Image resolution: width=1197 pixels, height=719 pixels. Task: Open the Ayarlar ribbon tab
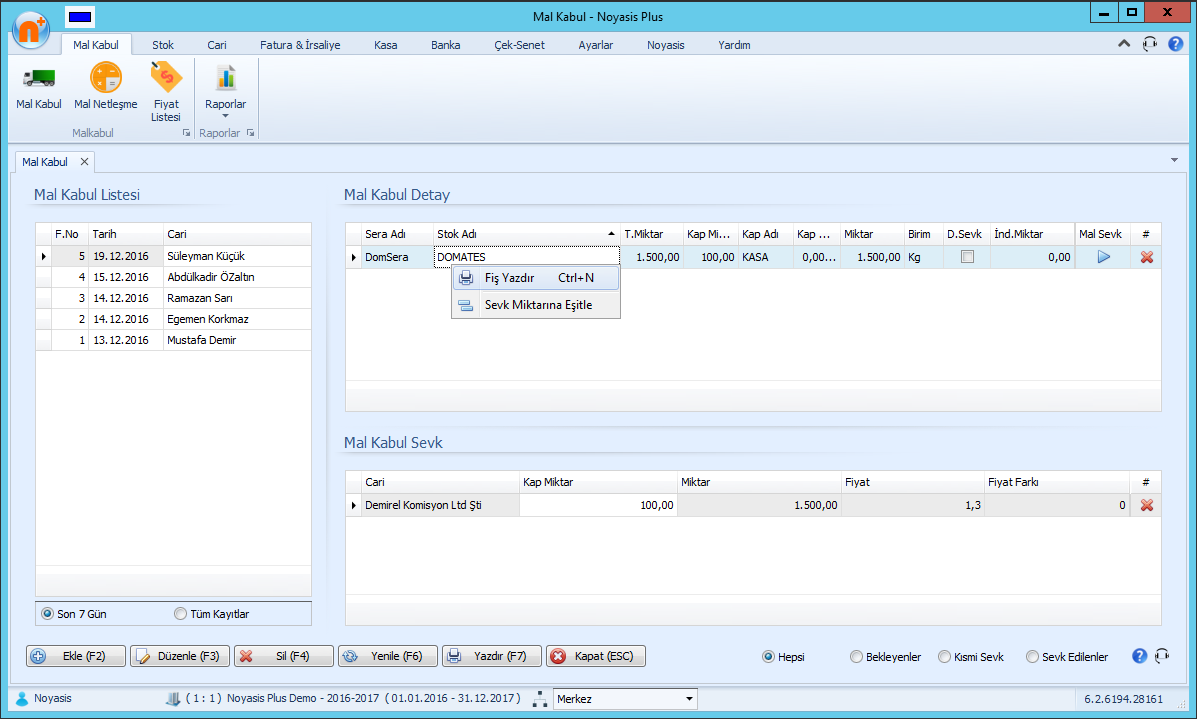595,45
